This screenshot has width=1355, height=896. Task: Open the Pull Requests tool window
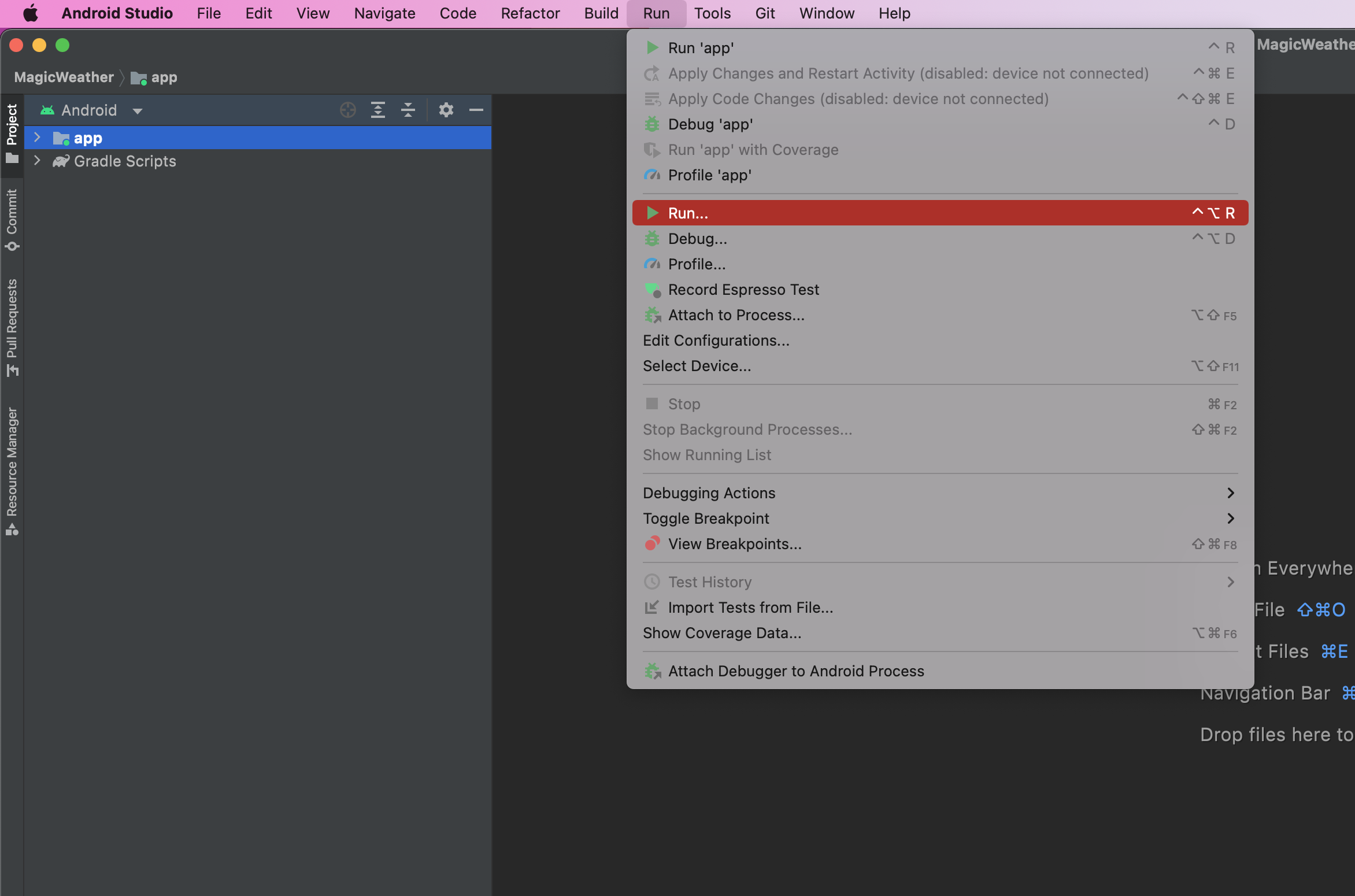click(12, 327)
